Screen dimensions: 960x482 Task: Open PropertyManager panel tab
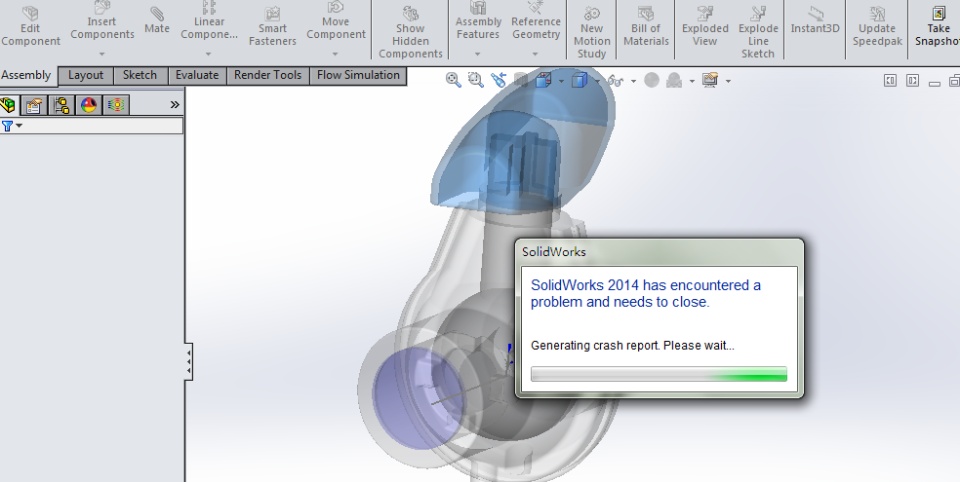[x=34, y=105]
